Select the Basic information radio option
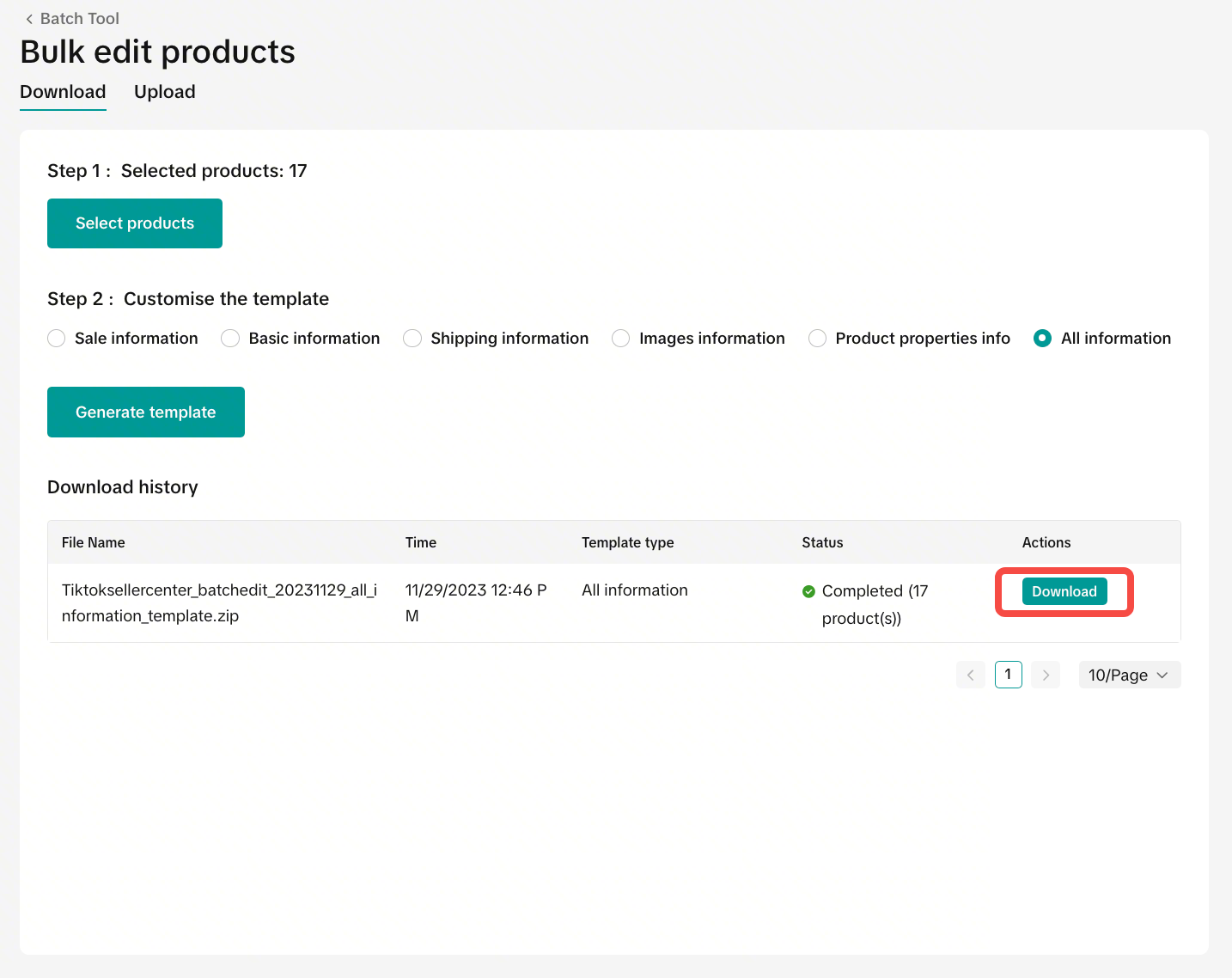Image resolution: width=1232 pixels, height=978 pixels. pos(230,339)
